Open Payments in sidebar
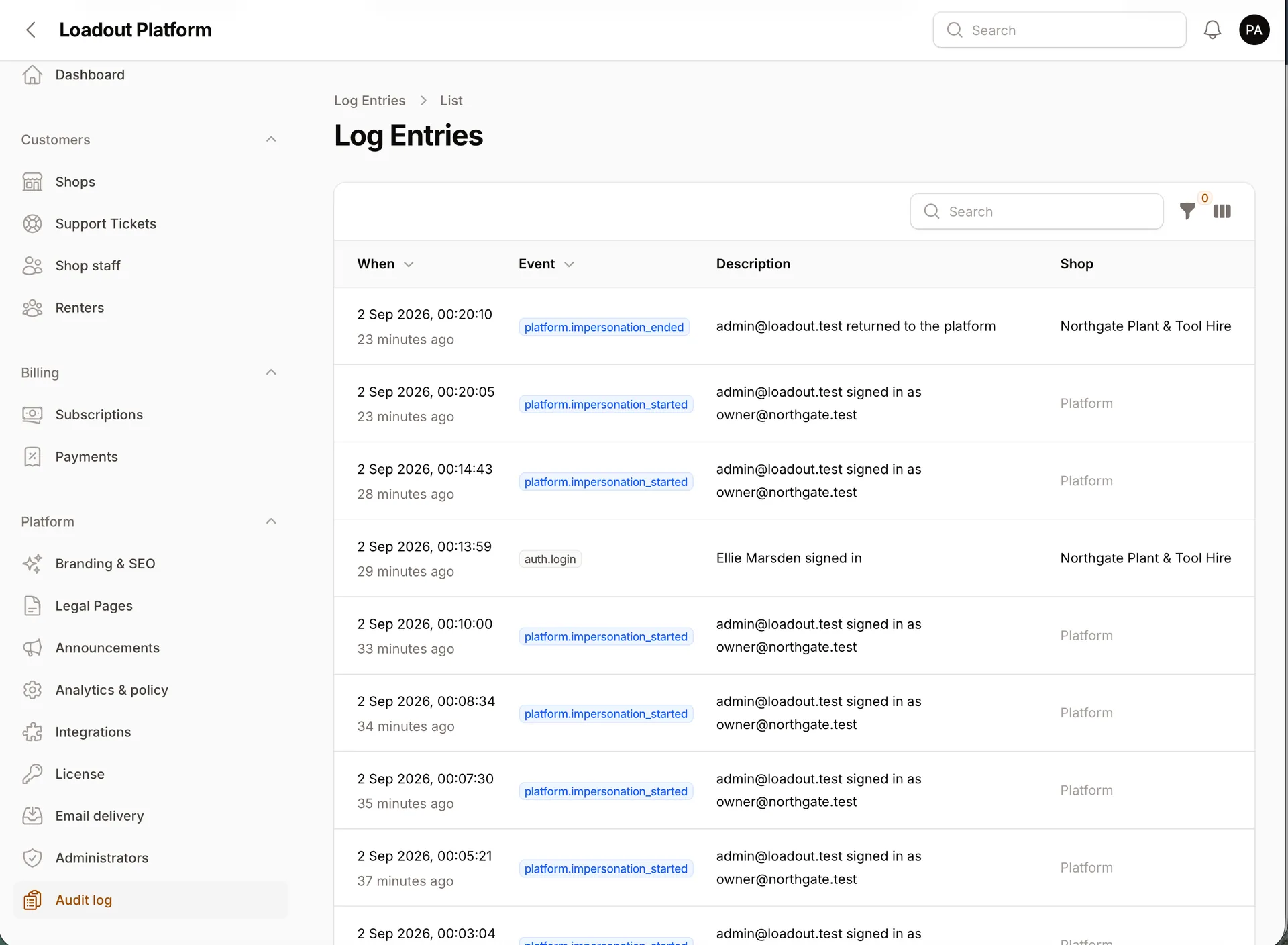Viewport: 1288px width, 945px height. [x=150, y=457]
